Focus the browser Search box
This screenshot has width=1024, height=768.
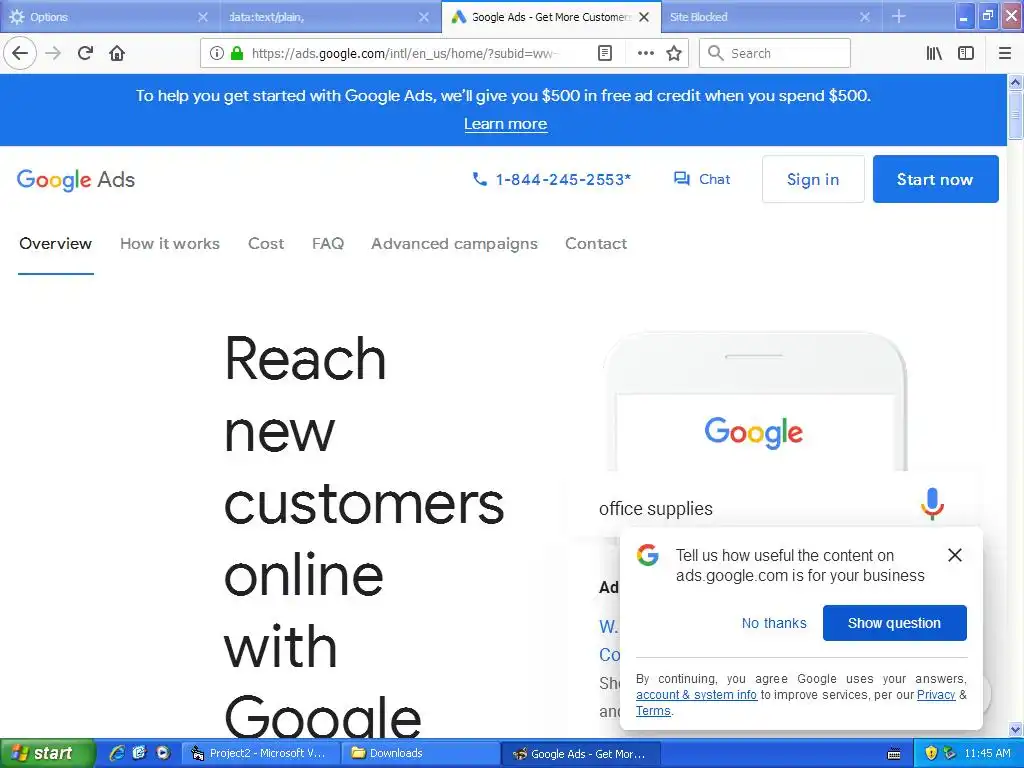[x=775, y=53]
